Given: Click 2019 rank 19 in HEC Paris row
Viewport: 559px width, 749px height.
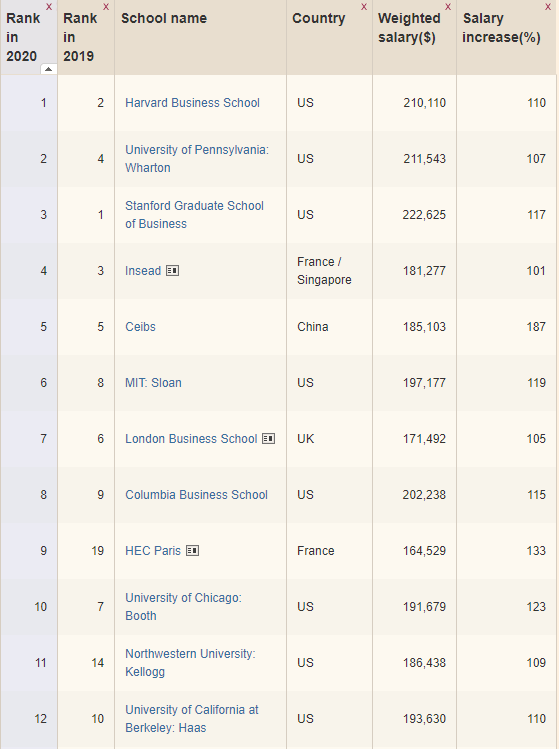Looking at the screenshot, I should [98, 551].
